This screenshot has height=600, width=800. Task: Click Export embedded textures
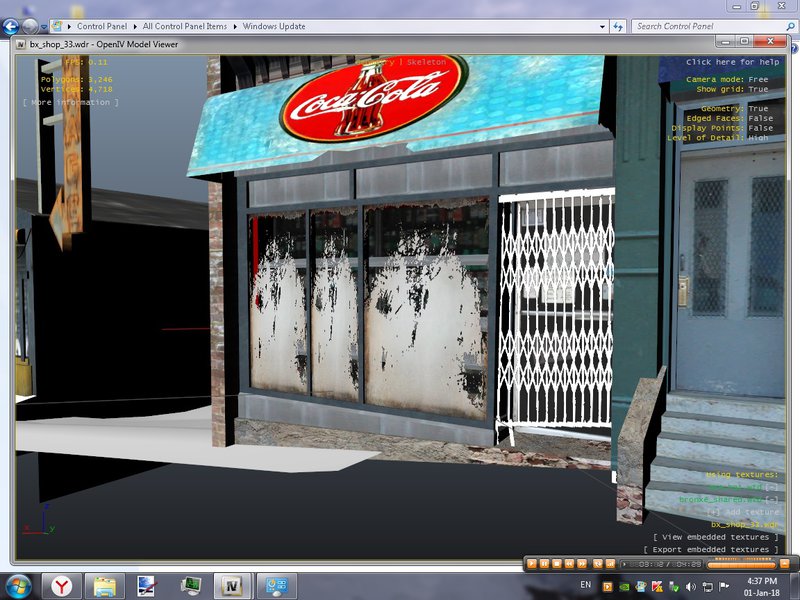pyautogui.click(x=711, y=549)
